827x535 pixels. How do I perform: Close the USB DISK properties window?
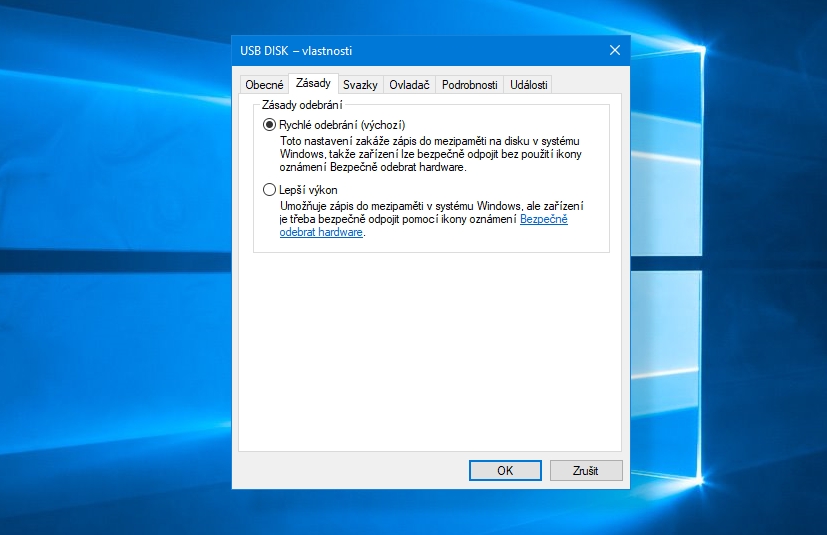pyautogui.click(x=614, y=50)
